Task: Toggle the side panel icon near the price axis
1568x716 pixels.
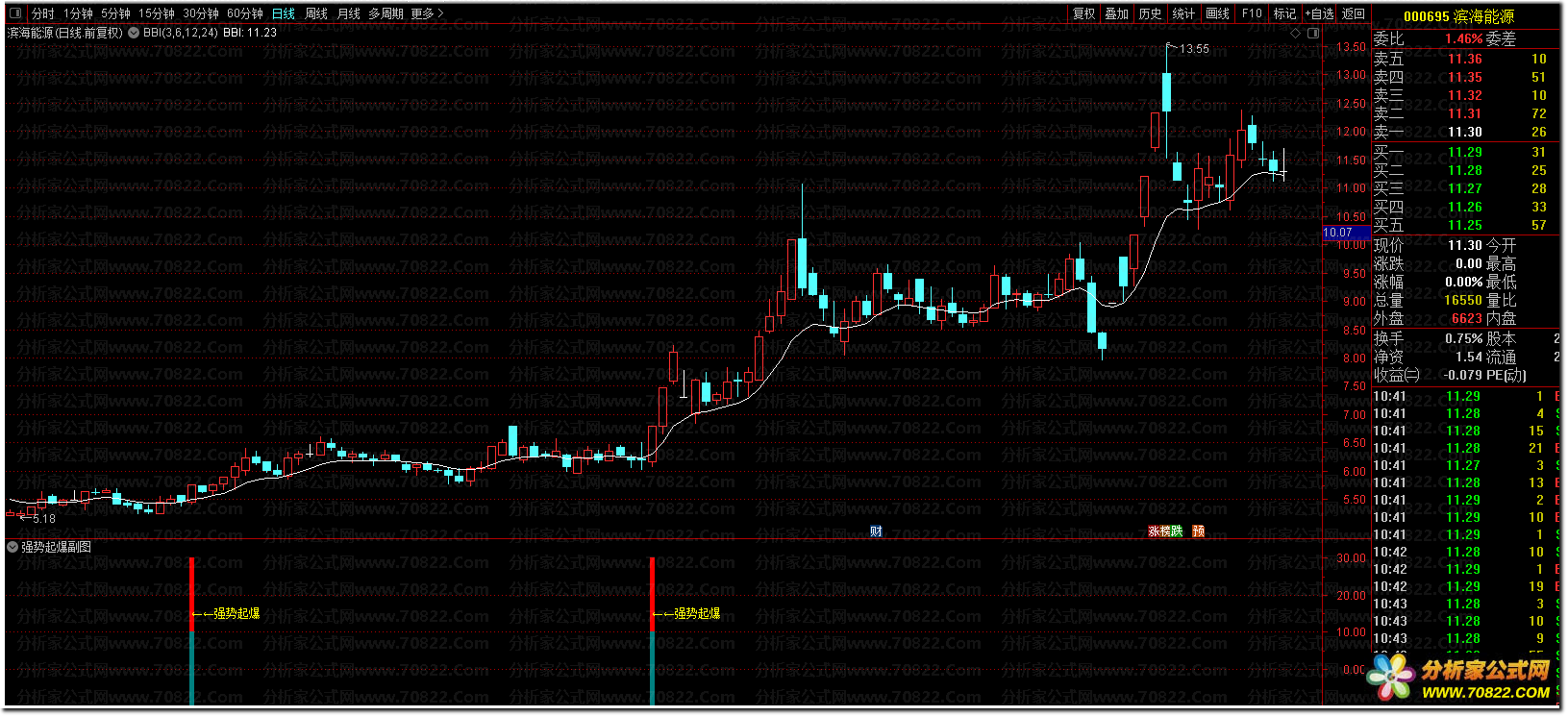Action: pos(1313,33)
